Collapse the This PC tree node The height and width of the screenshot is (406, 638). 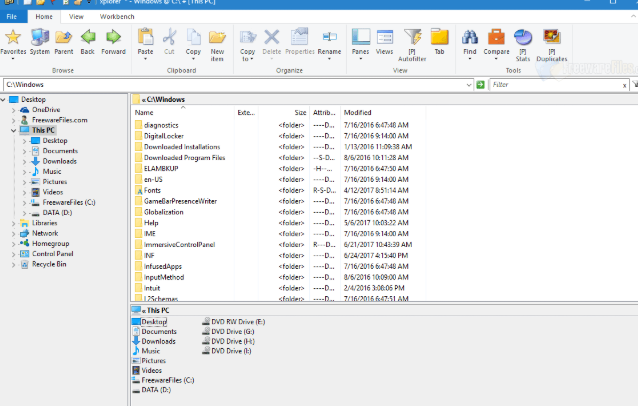point(13,131)
